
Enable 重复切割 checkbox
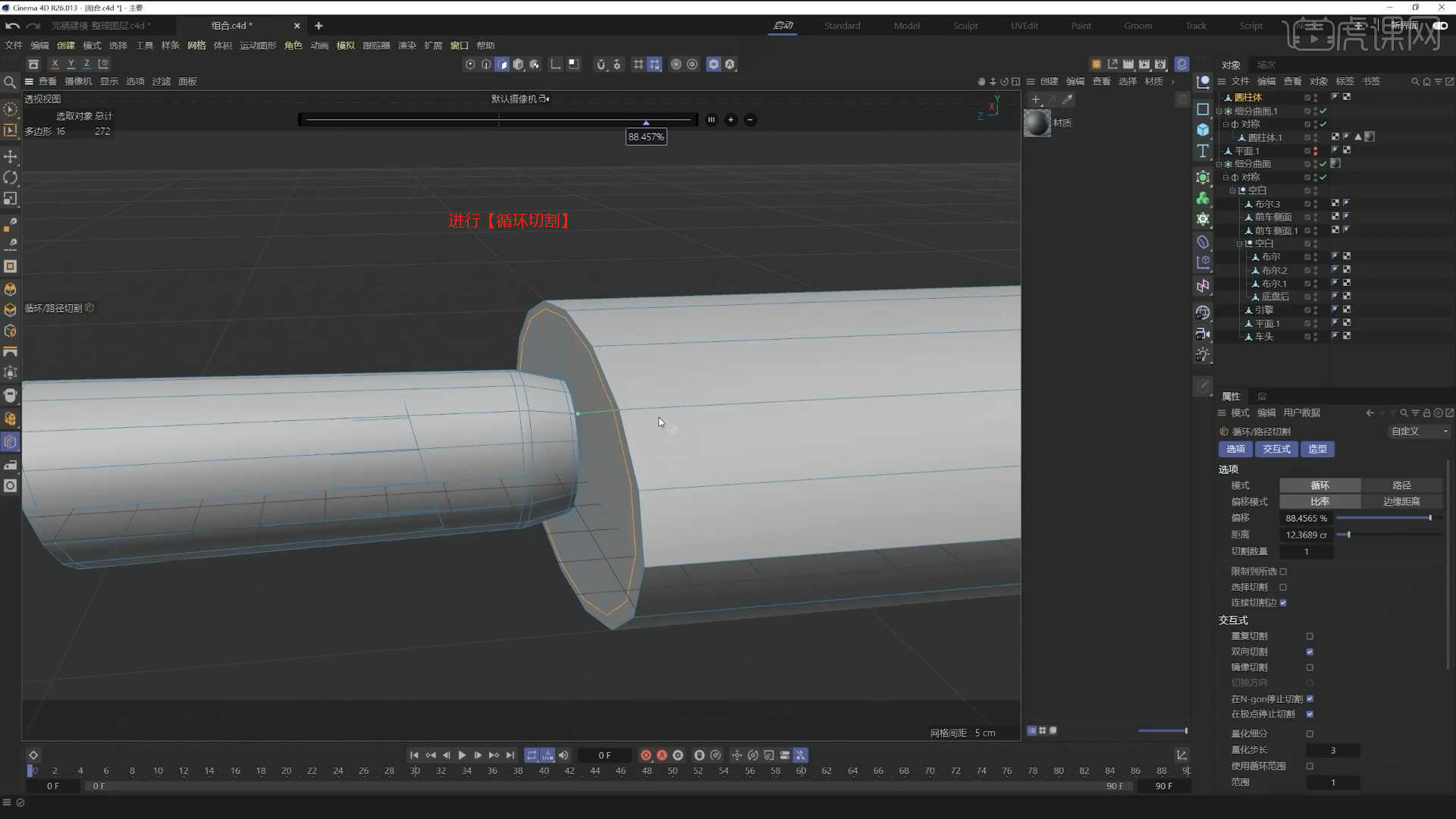pos(1310,636)
